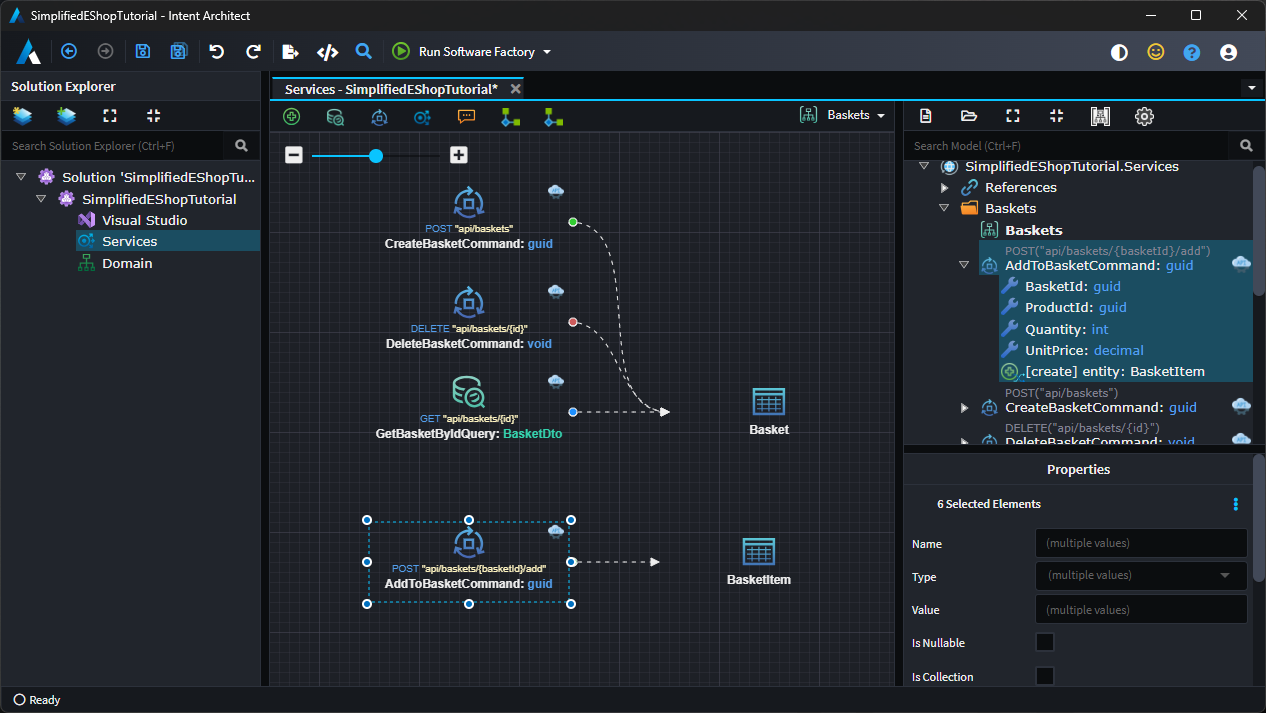Collapse the Solution 'SimplifiedEShopTu...' node
The height and width of the screenshot is (713, 1266).
pos(21,177)
